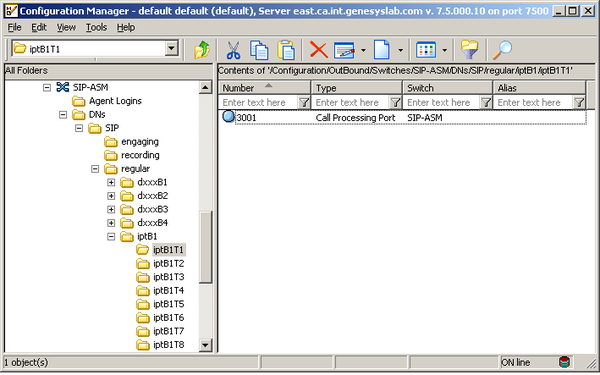Collapse the iptB1 folder node

point(111,236)
